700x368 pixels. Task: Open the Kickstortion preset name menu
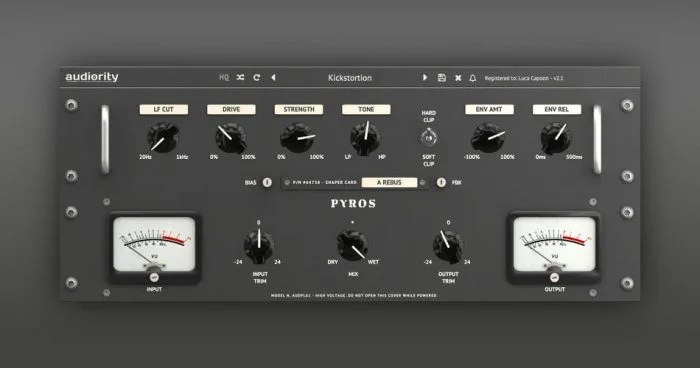[350, 78]
